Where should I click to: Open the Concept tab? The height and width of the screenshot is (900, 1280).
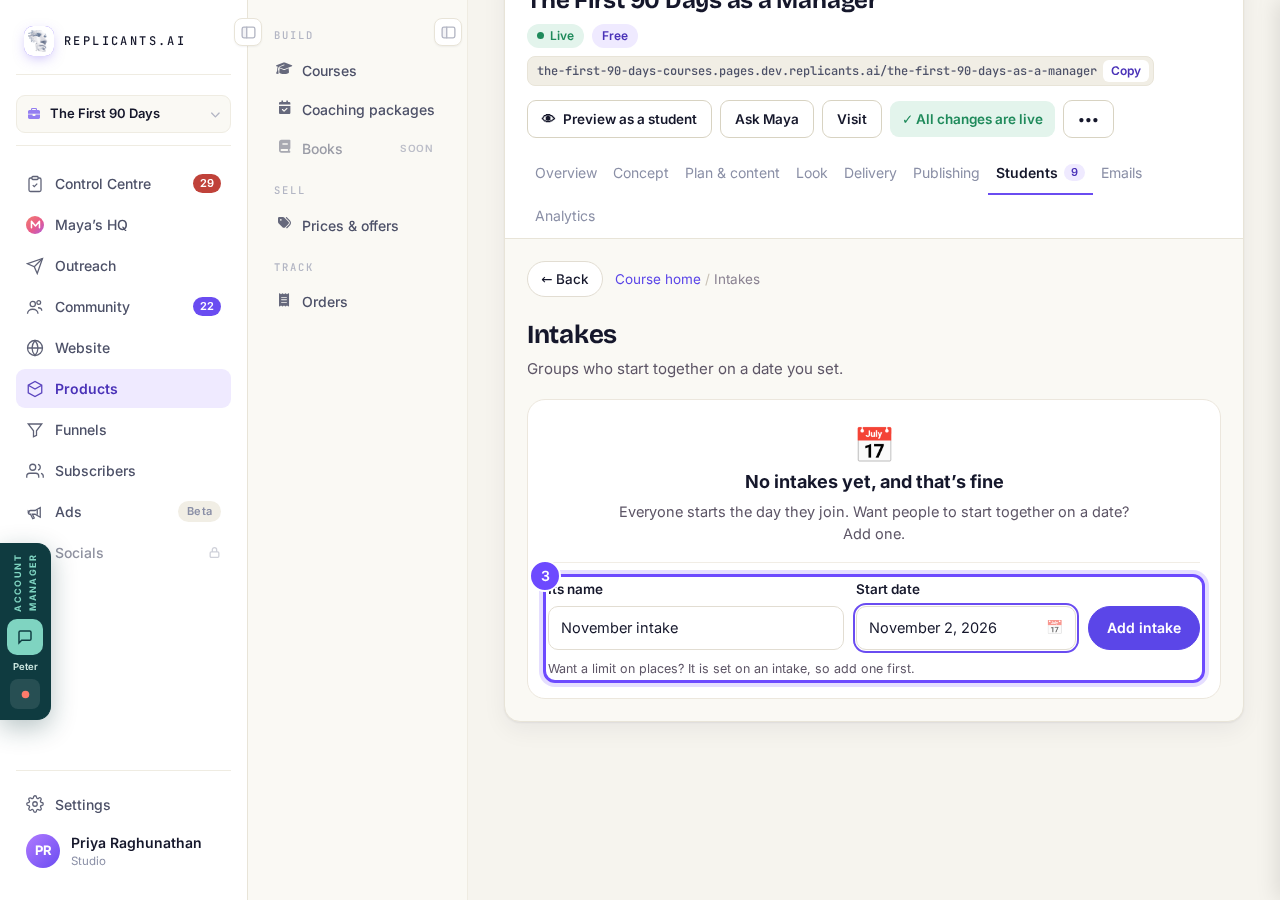click(641, 173)
